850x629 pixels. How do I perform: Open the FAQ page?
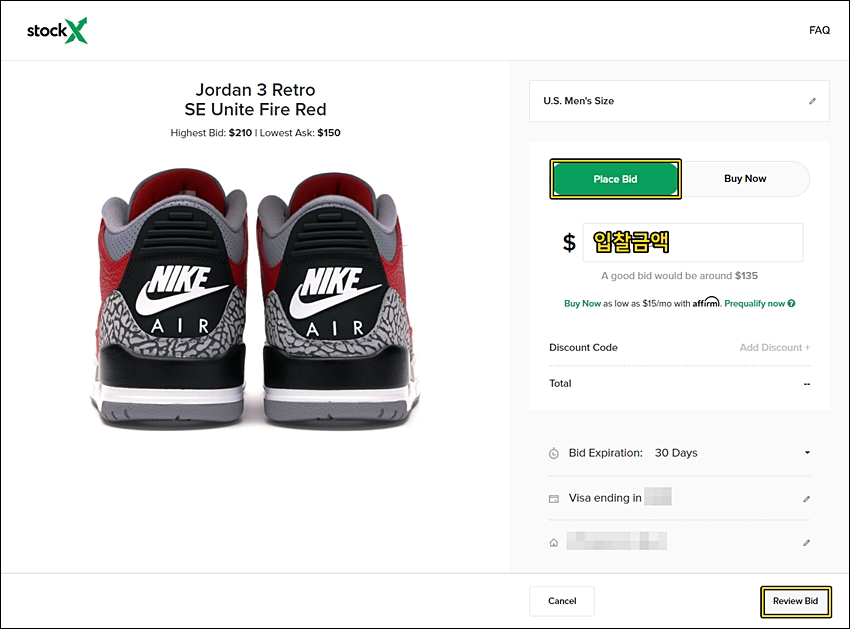(x=819, y=30)
